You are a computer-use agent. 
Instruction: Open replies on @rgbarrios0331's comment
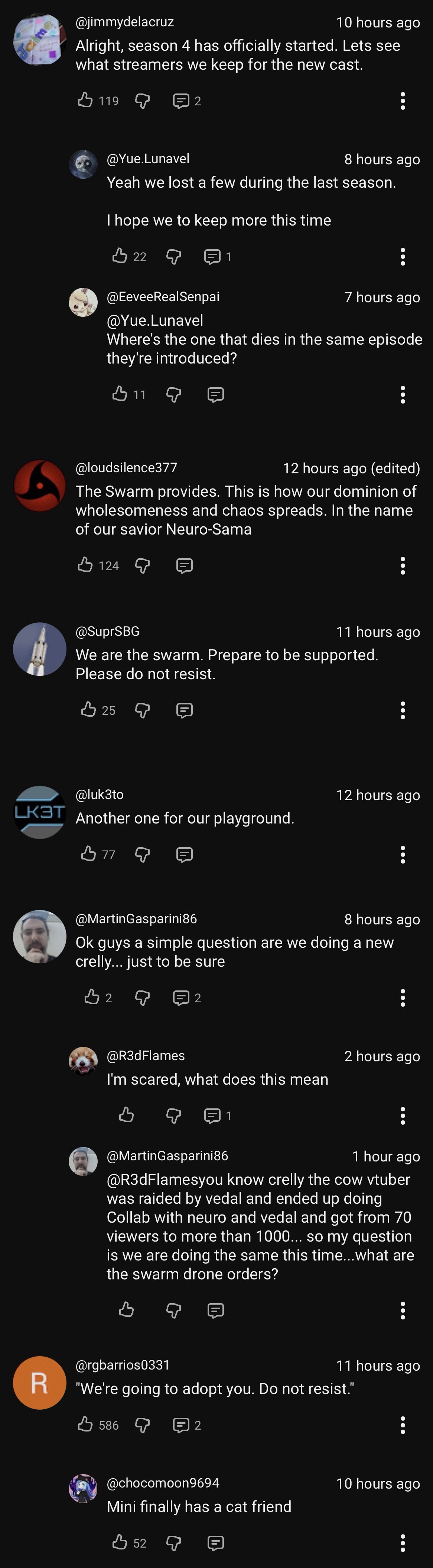(187, 1425)
